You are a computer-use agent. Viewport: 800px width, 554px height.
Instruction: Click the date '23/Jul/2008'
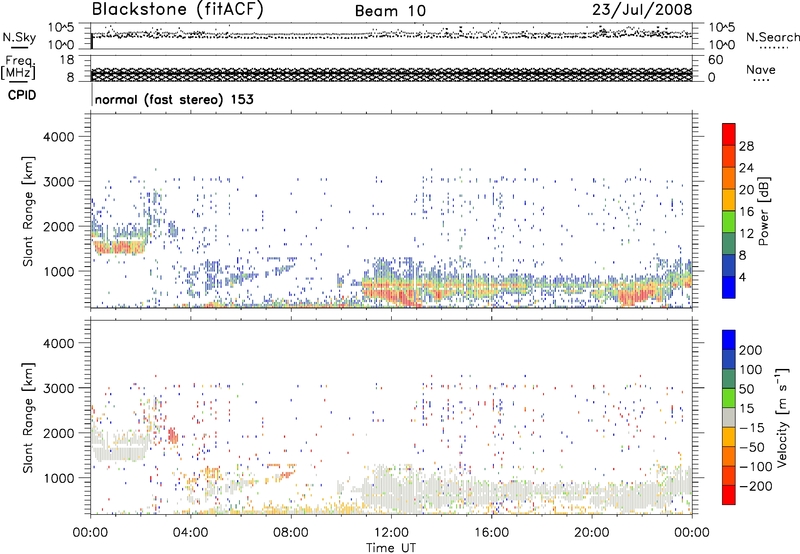(642, 10)
